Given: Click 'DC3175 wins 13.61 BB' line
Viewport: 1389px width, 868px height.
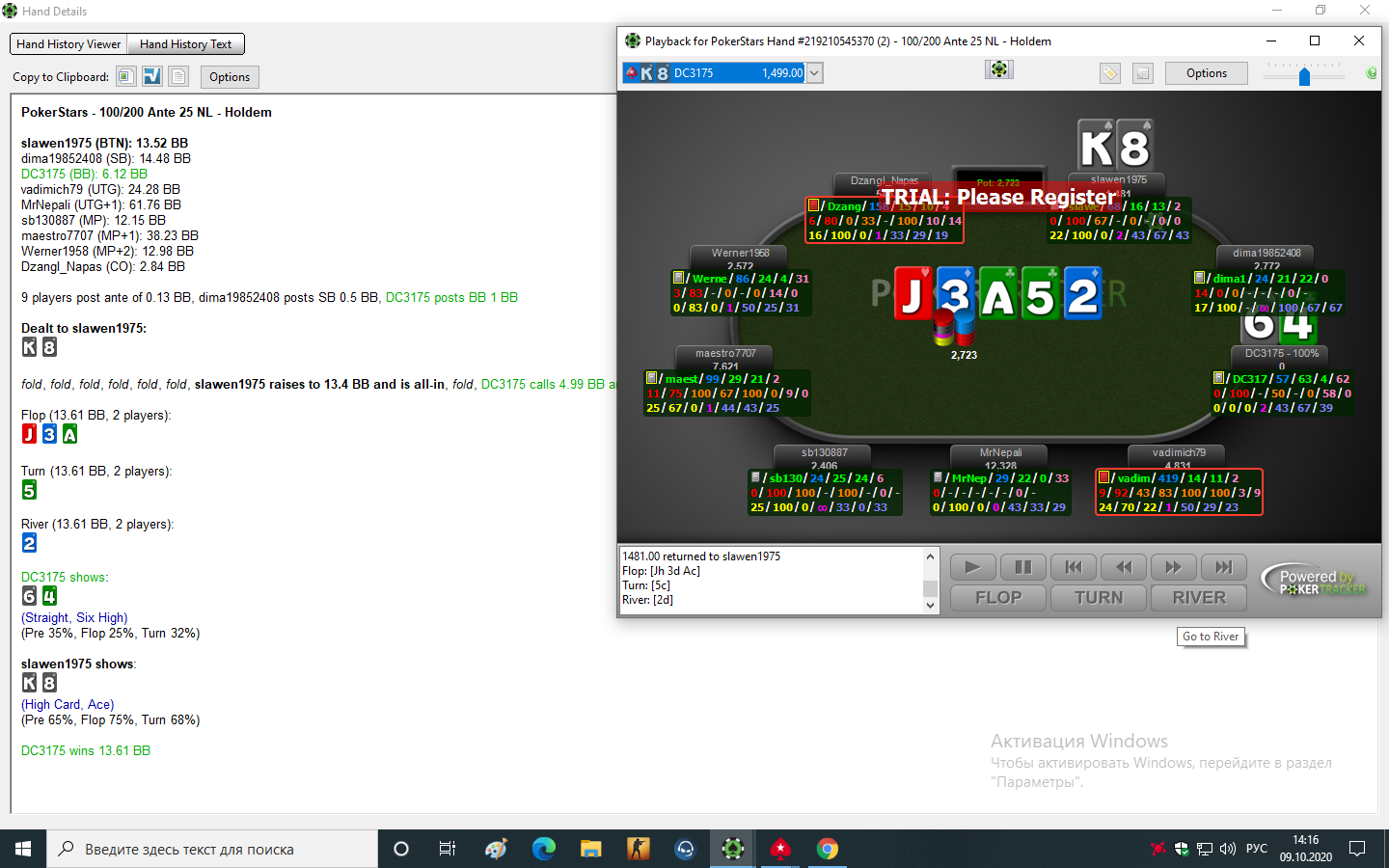Looking at the screenshot, I should 86,750.
